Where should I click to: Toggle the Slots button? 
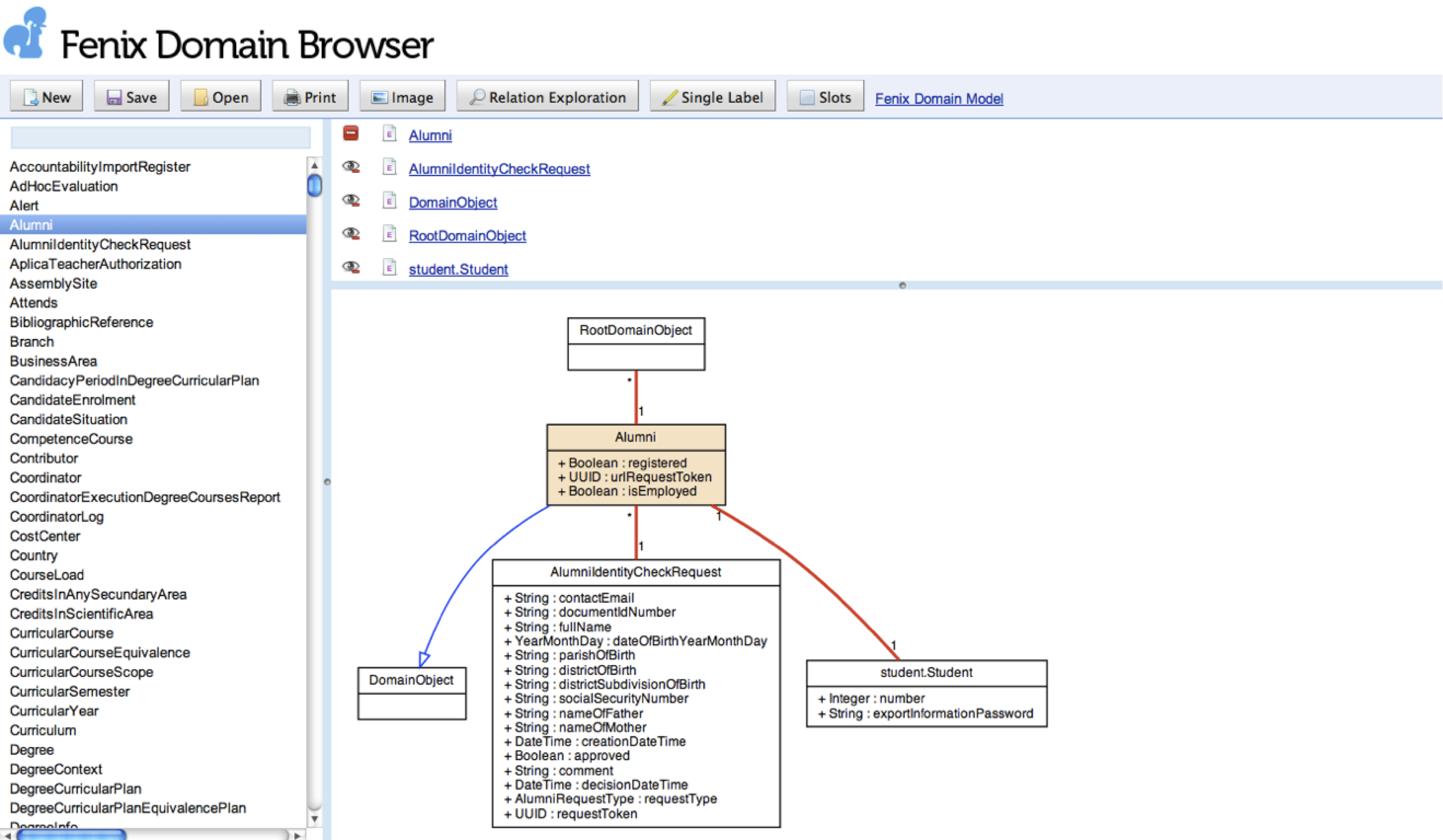tap(825, 97)
